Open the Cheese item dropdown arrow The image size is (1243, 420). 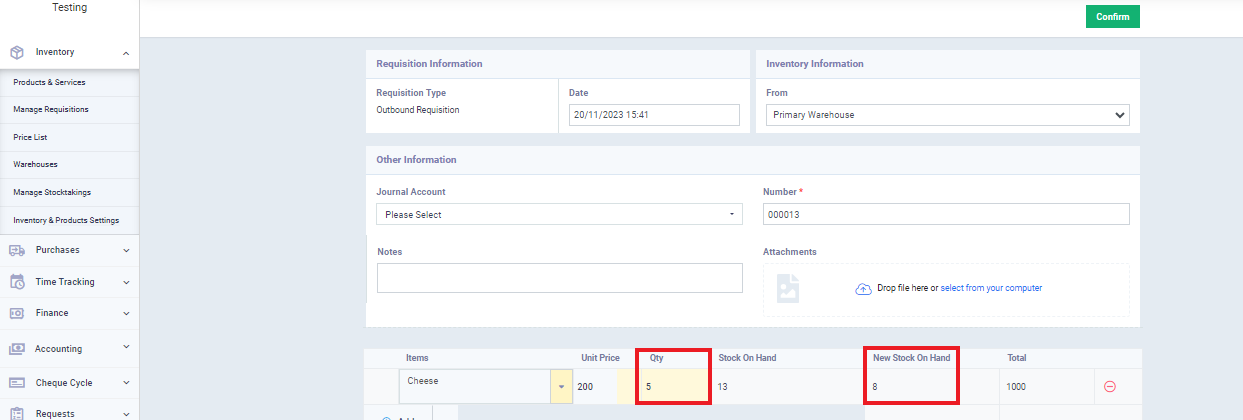point(561,386)
